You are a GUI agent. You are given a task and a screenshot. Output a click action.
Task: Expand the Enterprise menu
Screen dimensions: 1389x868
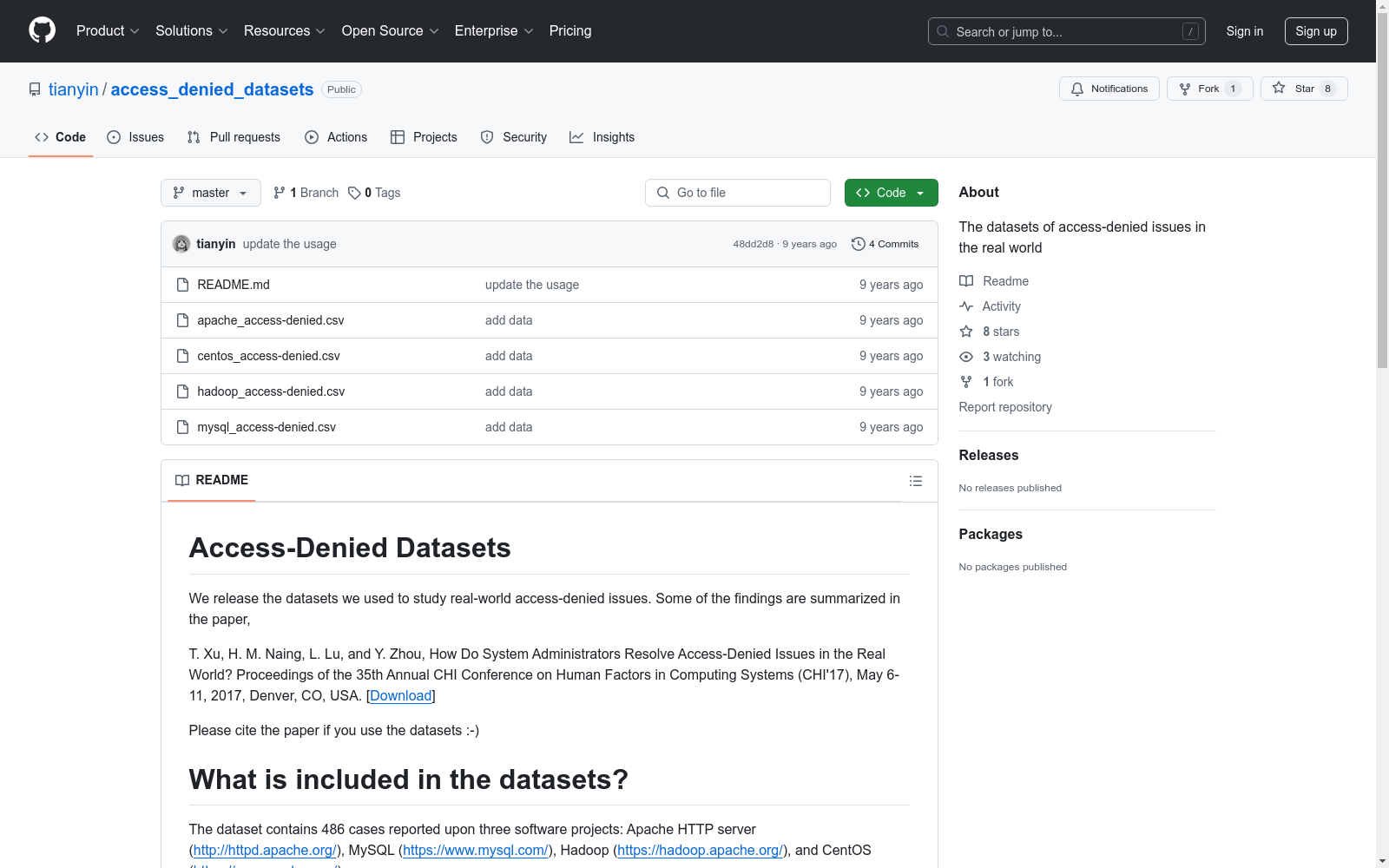click(494, 31)
